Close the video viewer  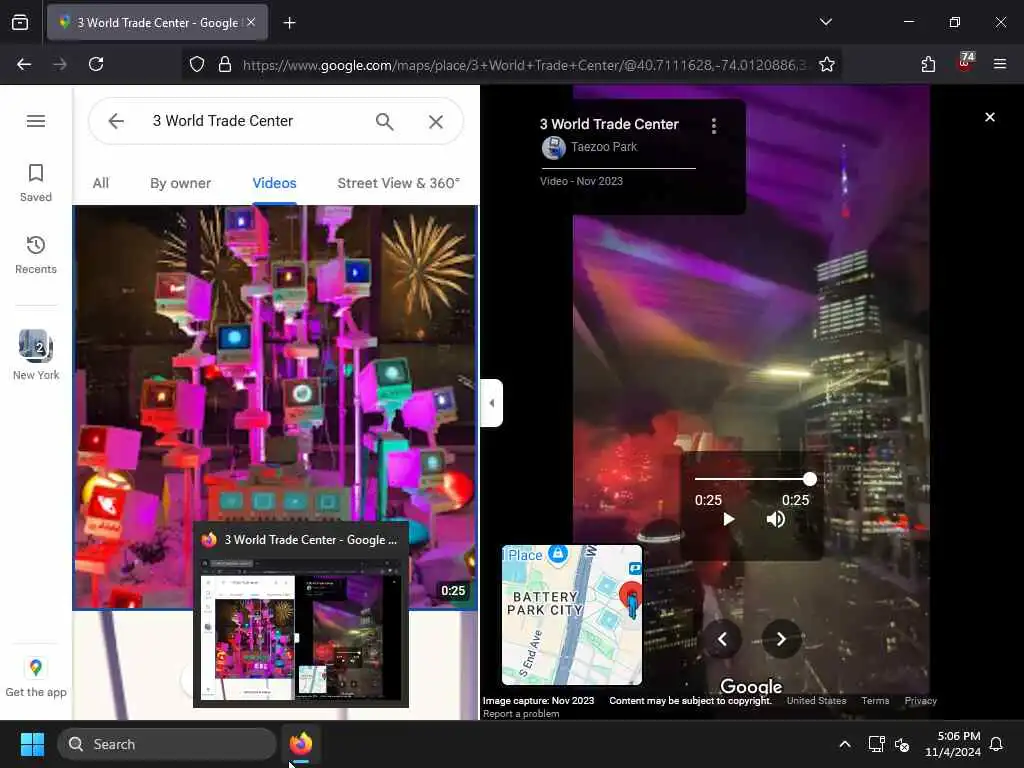[x=990, y=117]
